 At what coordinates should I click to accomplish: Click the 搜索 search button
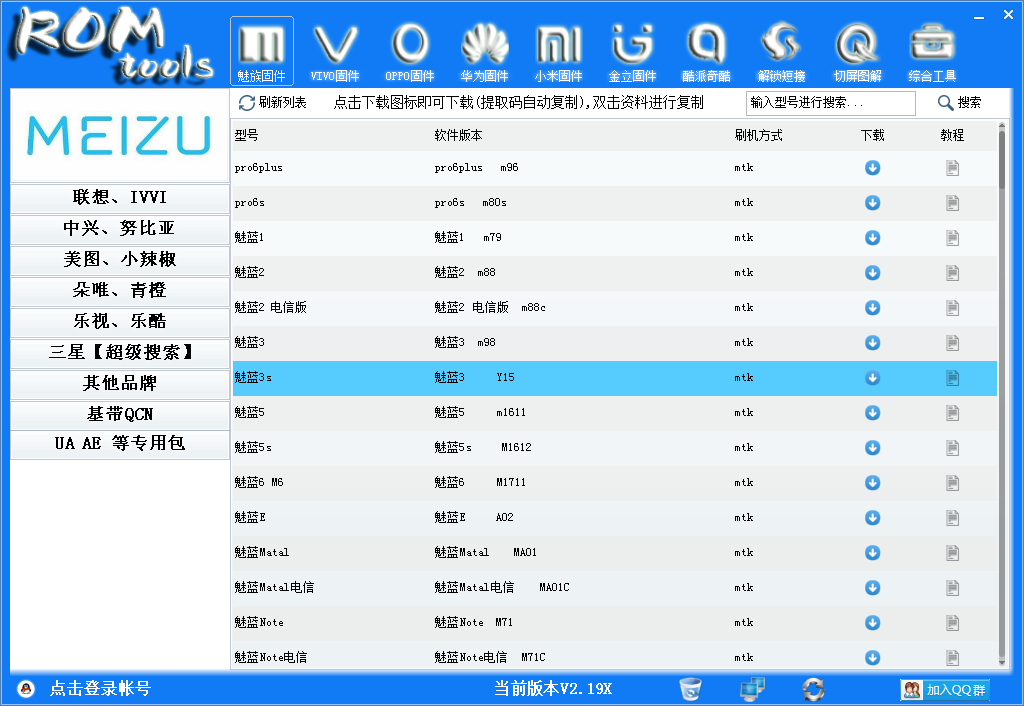click(x=959, y=103)
